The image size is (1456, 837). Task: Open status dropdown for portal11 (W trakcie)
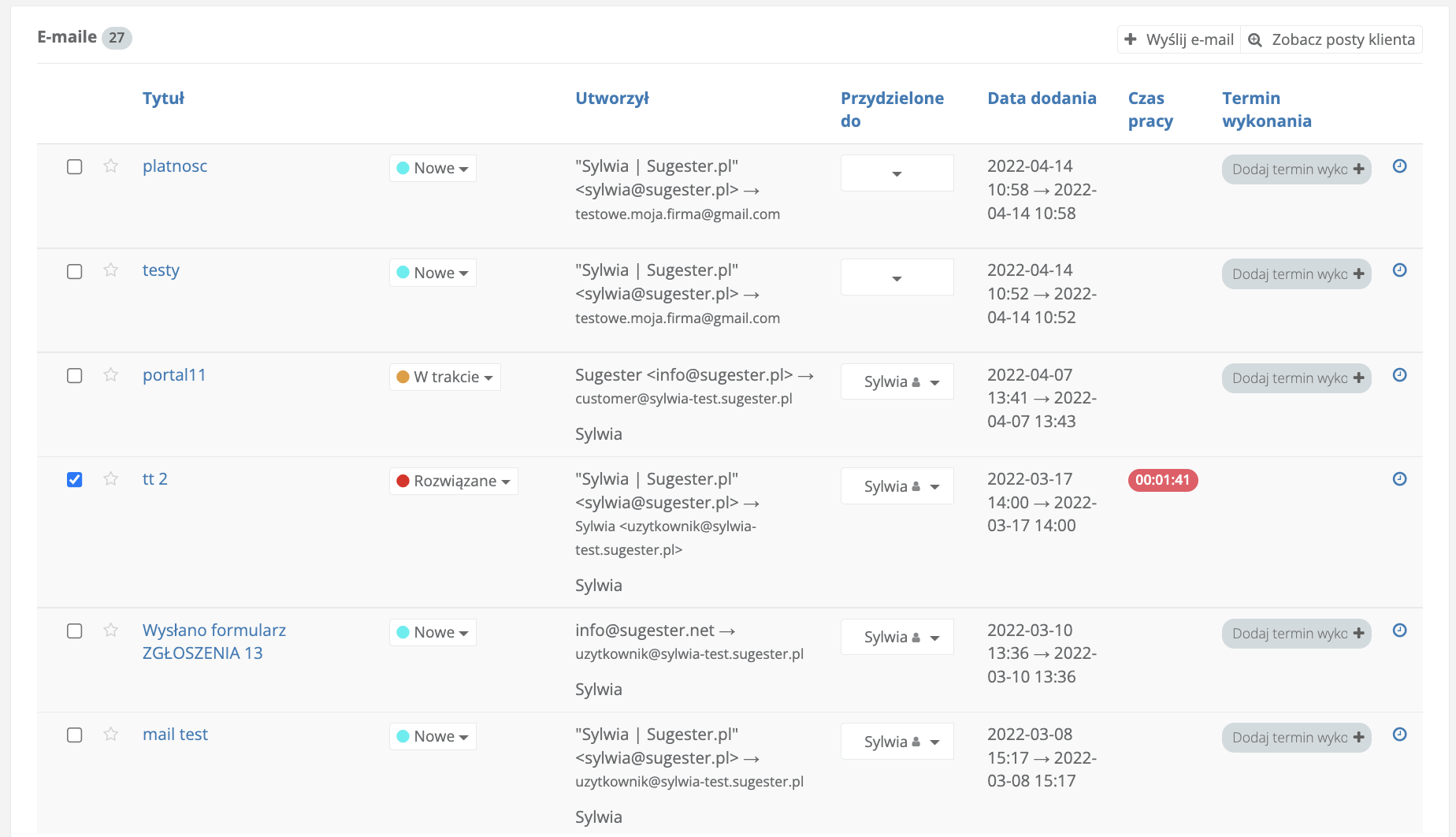445,378
